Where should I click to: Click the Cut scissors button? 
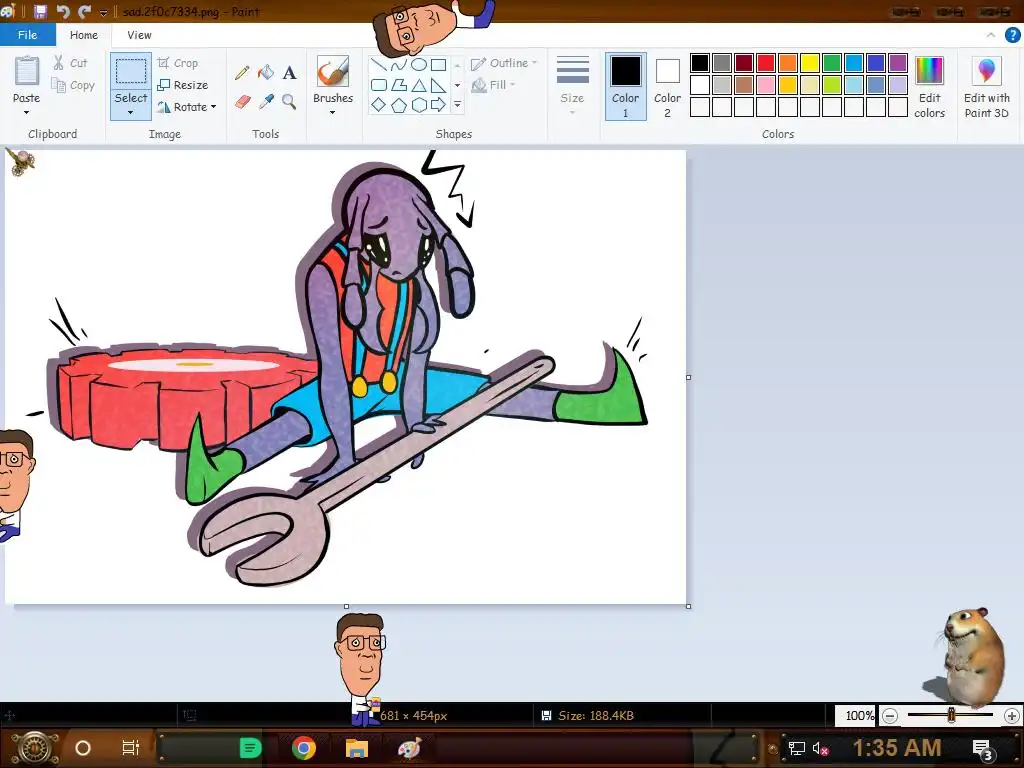pyautogui.click(x=70, y=63)
